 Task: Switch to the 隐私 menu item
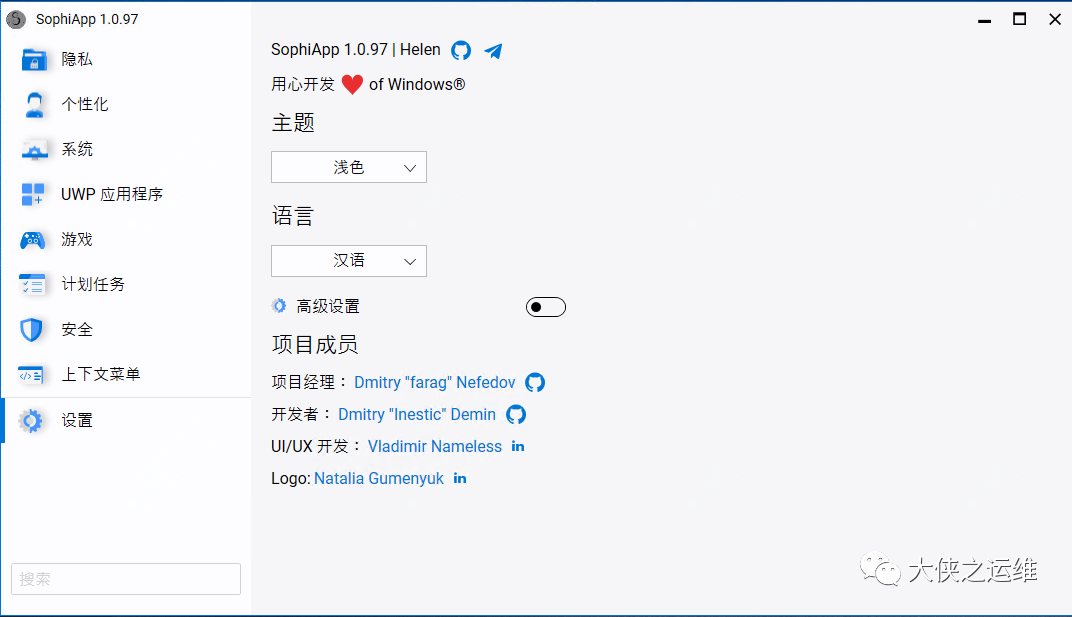77,60
